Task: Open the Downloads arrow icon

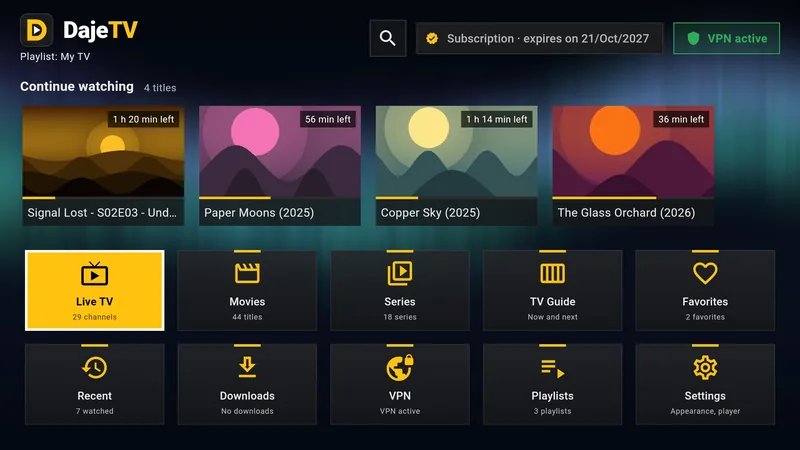Action: click(x=247, y=367)
